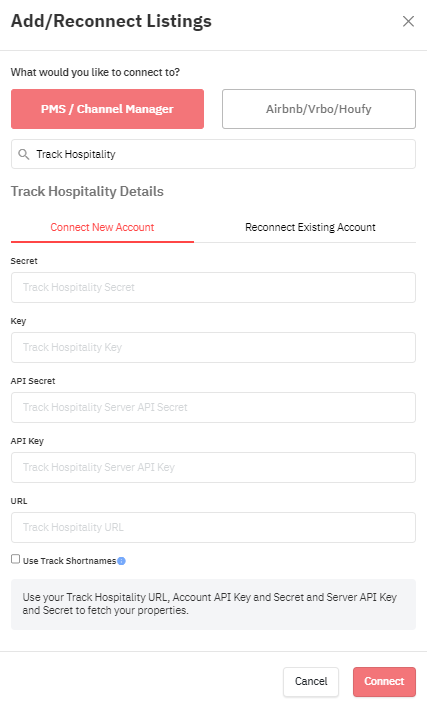
Task: Switch to Connect New Account tab
Action: (102, 227)
